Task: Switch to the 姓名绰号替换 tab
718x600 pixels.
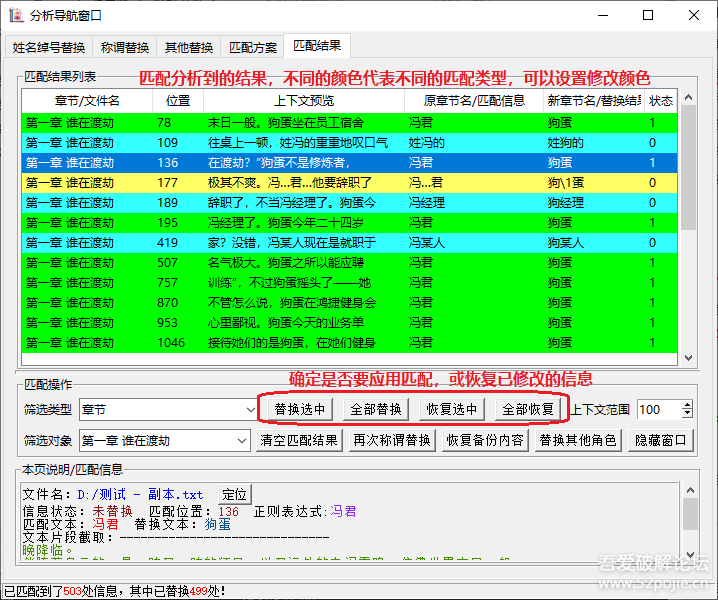Action: (x=49, y=47)
